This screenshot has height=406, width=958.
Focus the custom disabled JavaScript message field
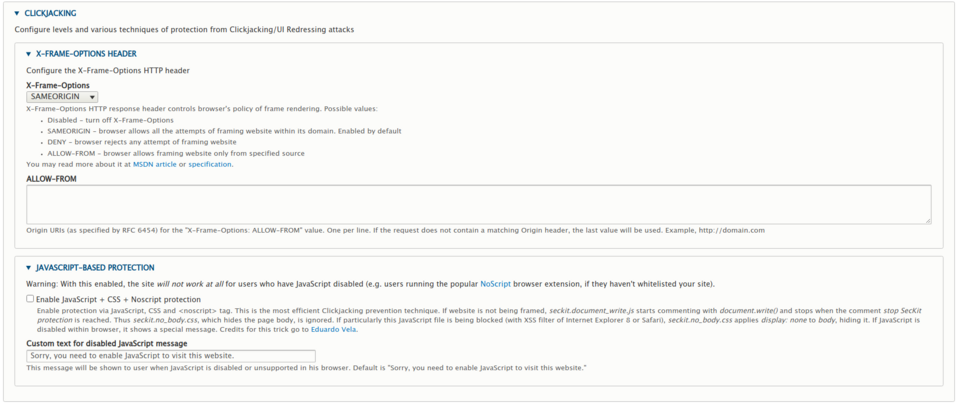[x=171, y=356]
